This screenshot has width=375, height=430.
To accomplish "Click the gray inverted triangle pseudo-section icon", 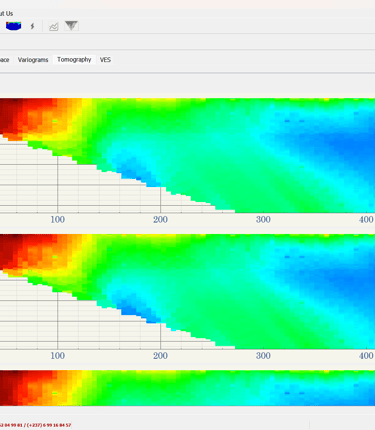I will (71, 26).
